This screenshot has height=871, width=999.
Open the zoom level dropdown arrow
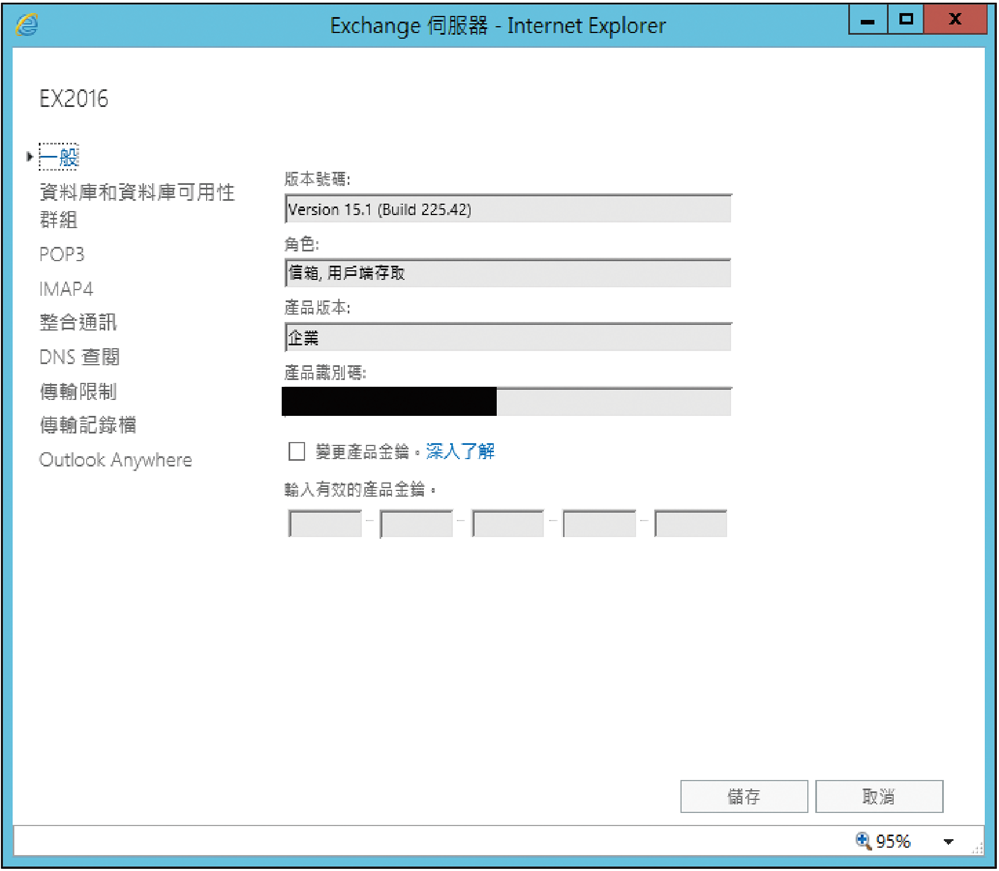(x=949, y=842)
